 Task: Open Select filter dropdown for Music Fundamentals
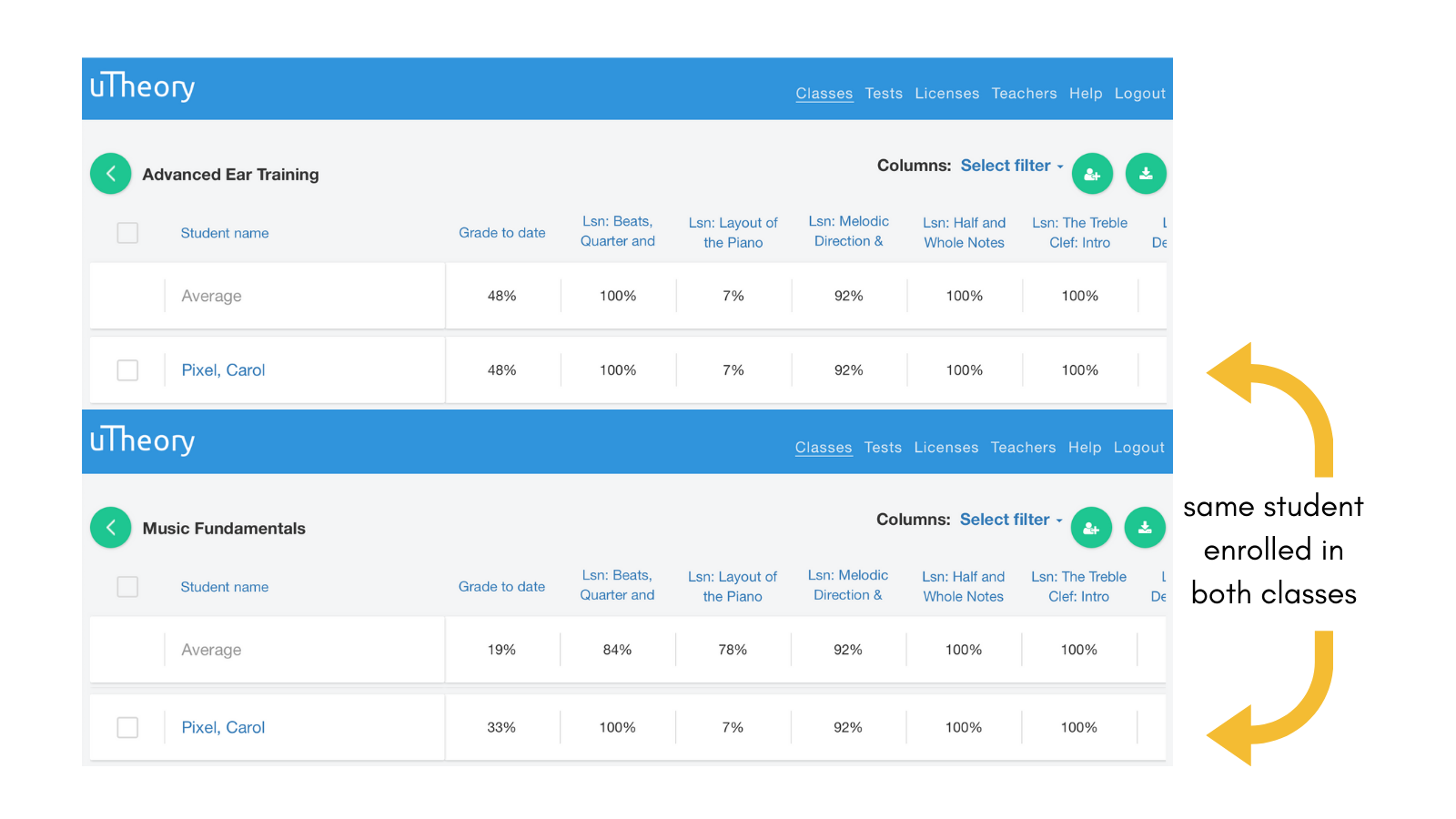pyautogui.click(x=1011, y=520)
